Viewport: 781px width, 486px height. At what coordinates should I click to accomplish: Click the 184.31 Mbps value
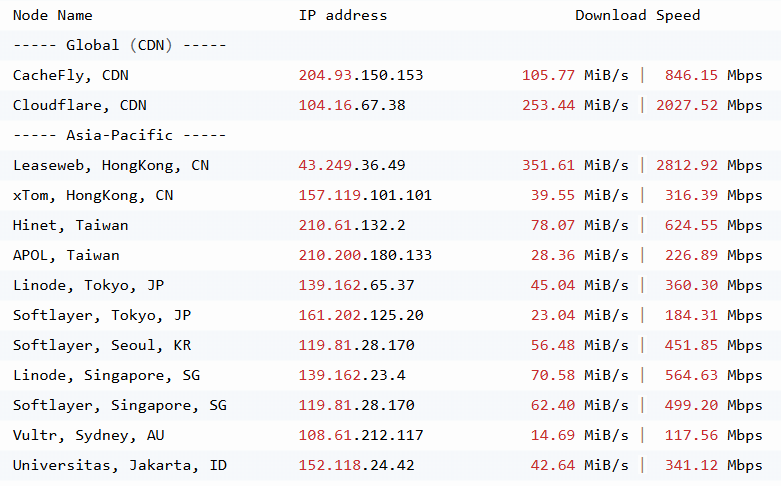coord(713,316)
